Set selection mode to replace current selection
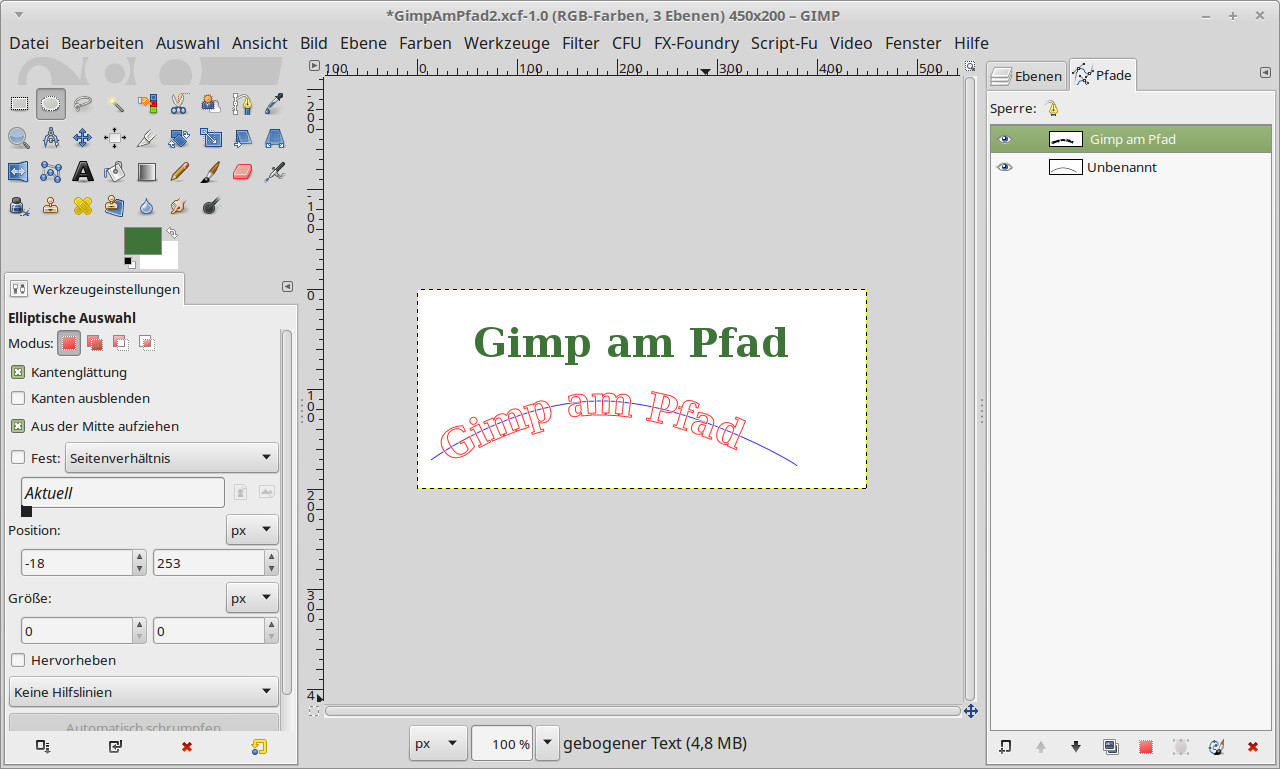Image resolution: width=1280 pixels, height=769 pixels. (69, 343)
